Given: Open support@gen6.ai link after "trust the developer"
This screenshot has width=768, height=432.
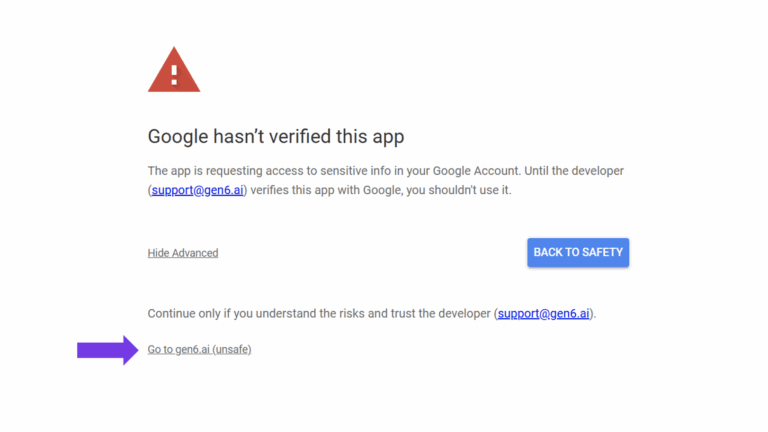Looking at the screenshot, I should (x=543, y=313).
